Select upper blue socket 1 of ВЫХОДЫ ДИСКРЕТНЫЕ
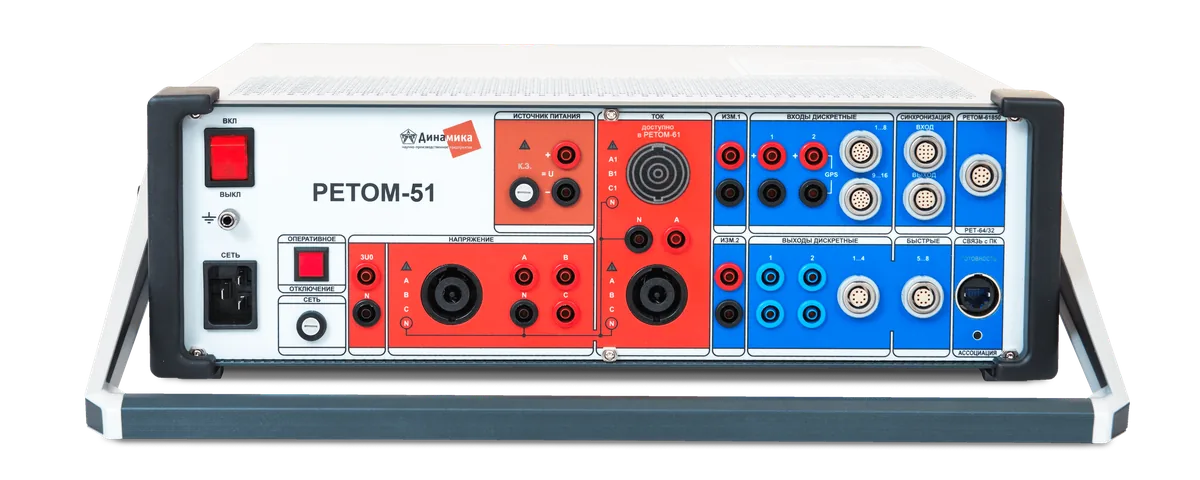Image resolution: width=1200 pixels, height=480 pixels. (x=771, y=277)
